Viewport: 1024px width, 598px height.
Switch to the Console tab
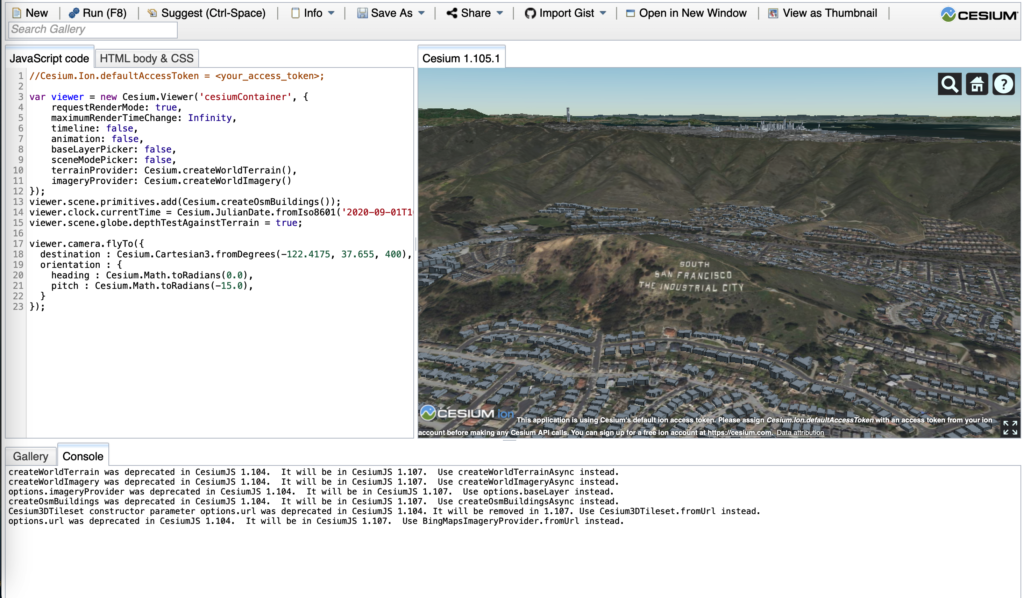click(x=83, y=455)
